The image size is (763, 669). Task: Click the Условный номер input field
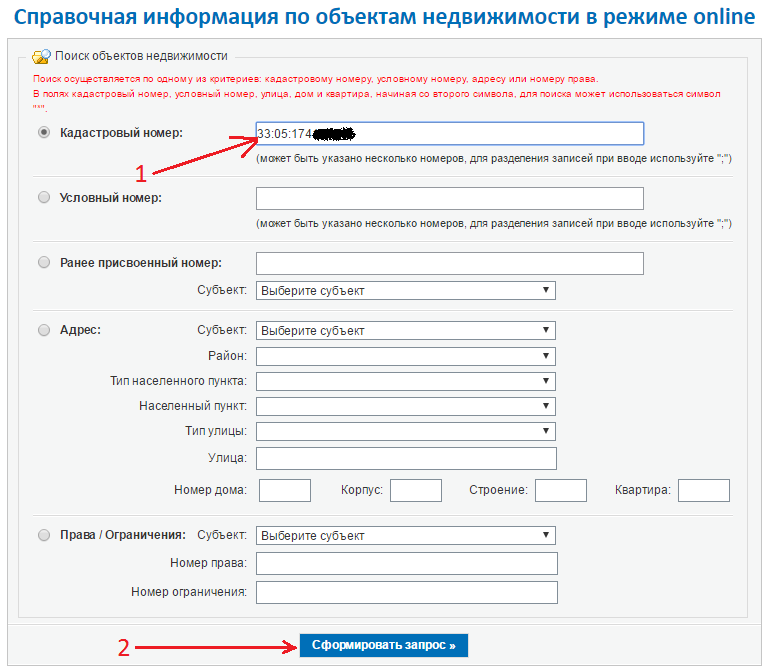(x=450, y=199)
